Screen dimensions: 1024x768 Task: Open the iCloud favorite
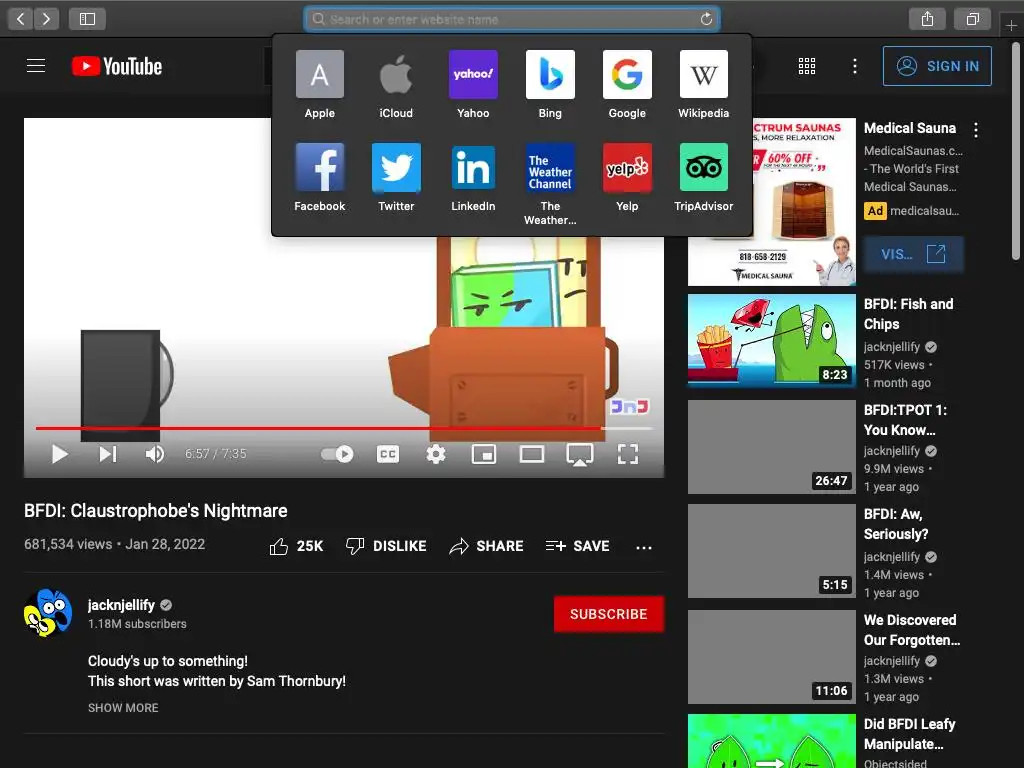[x=396, y=85]
